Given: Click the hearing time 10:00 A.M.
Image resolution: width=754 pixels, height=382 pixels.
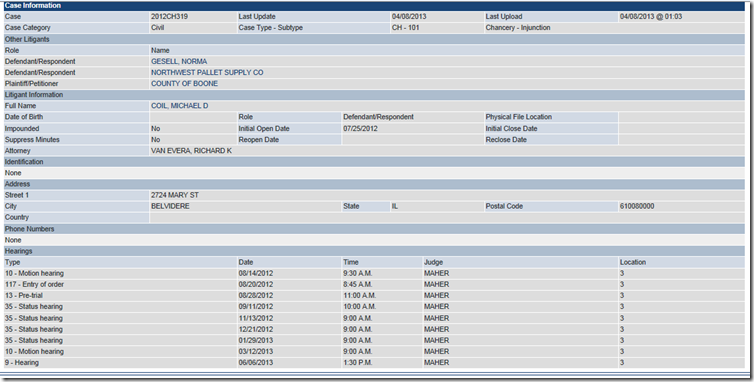Looking at the screenshot, I should [x=360, y=306].
